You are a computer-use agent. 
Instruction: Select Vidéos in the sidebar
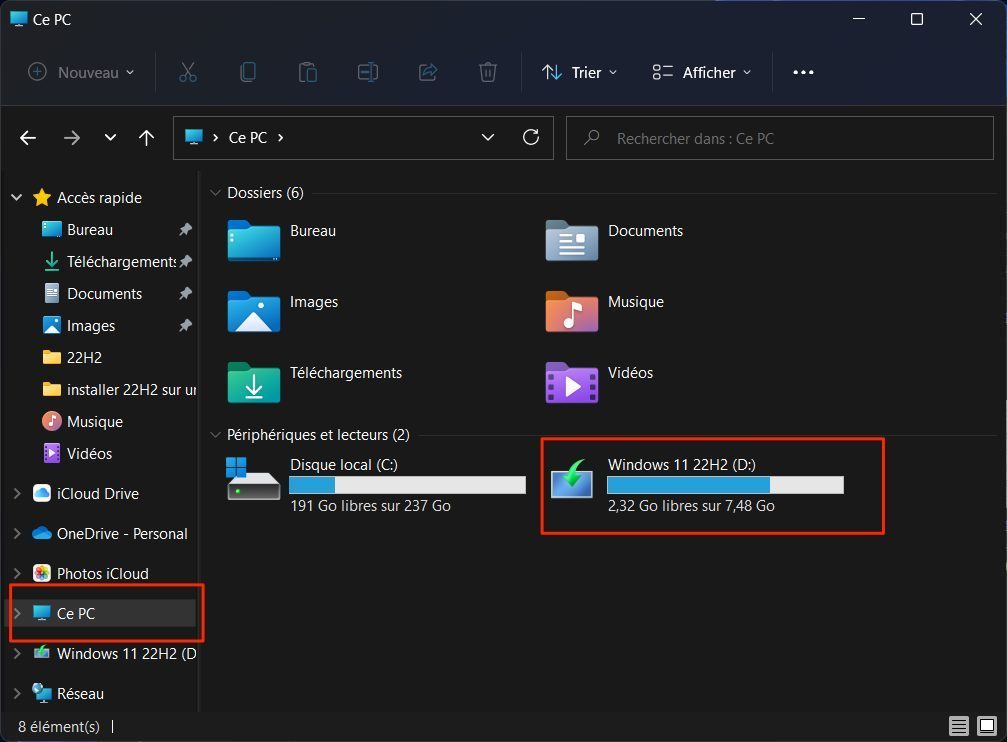coord(89,454)
